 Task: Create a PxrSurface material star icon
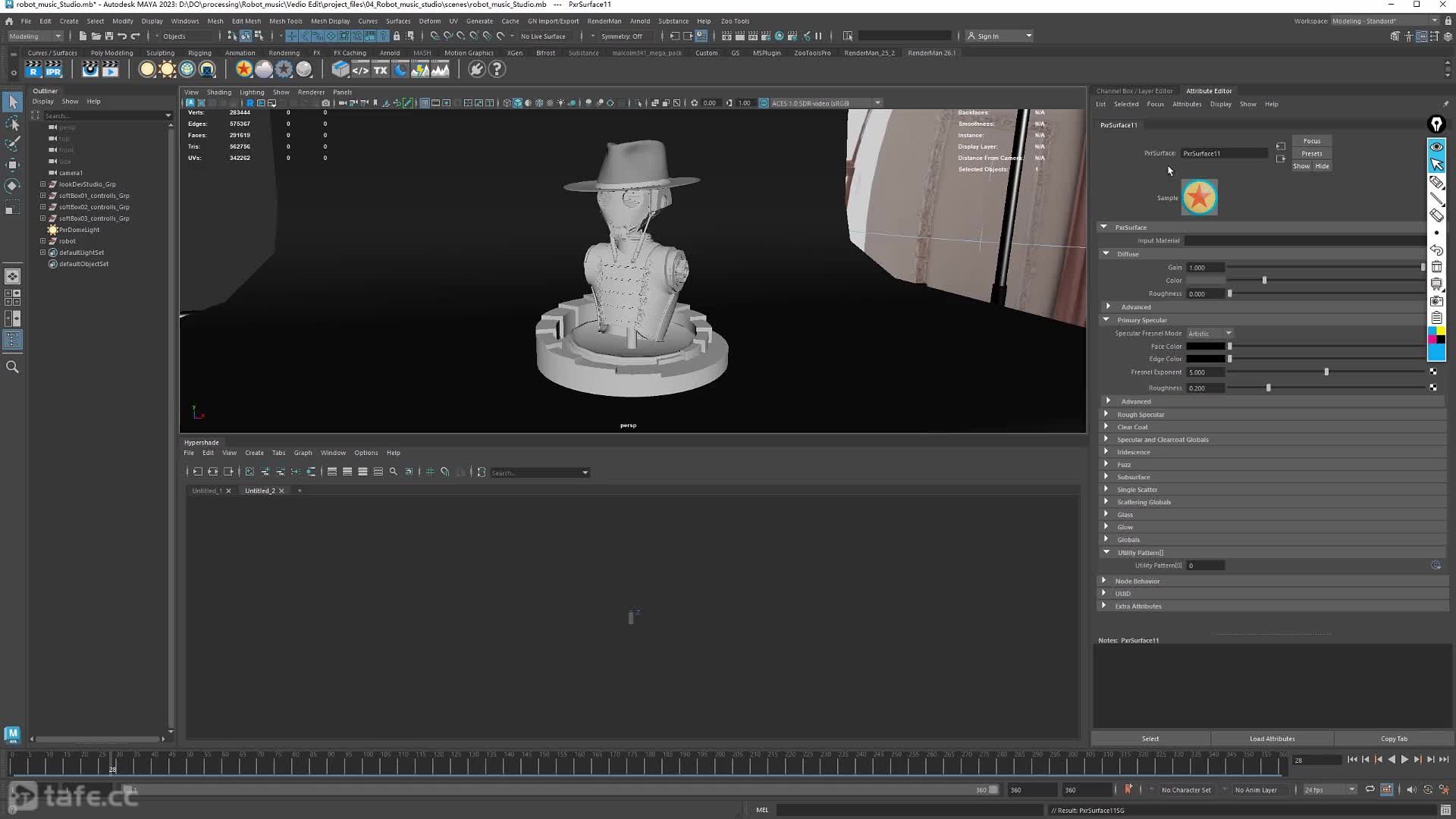pyautogui.click(x=243, y=70)
